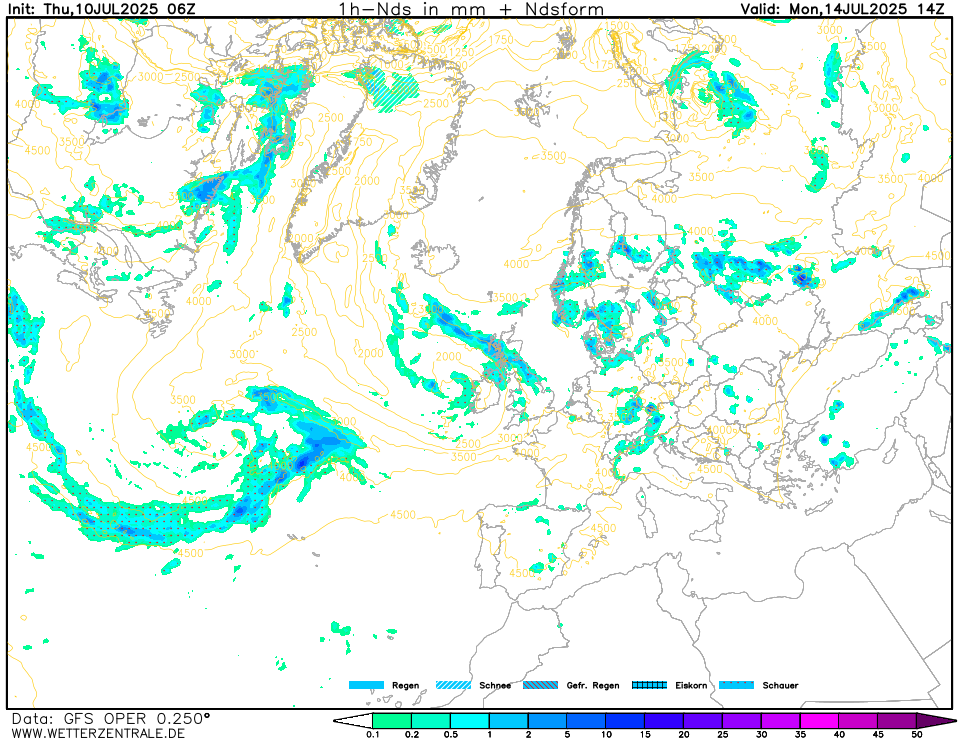Select the 20–25 violet scale segment
Viewport: 959px width, 741px height.
pos(703,721)
